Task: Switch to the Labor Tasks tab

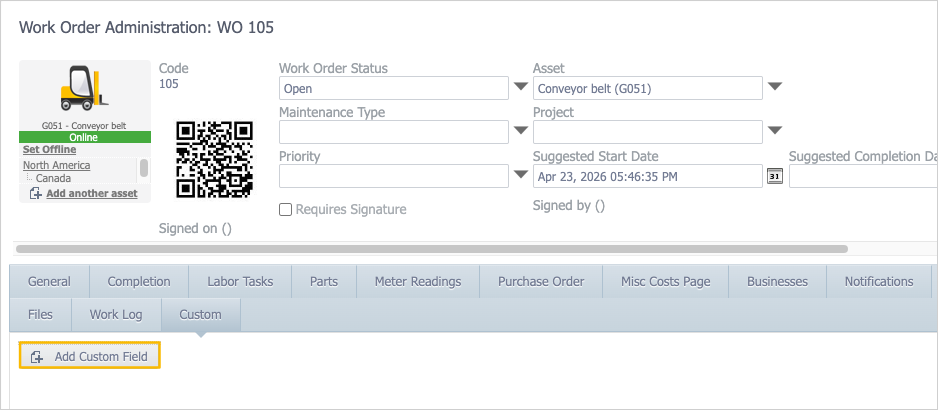Action: pos(240,281)
